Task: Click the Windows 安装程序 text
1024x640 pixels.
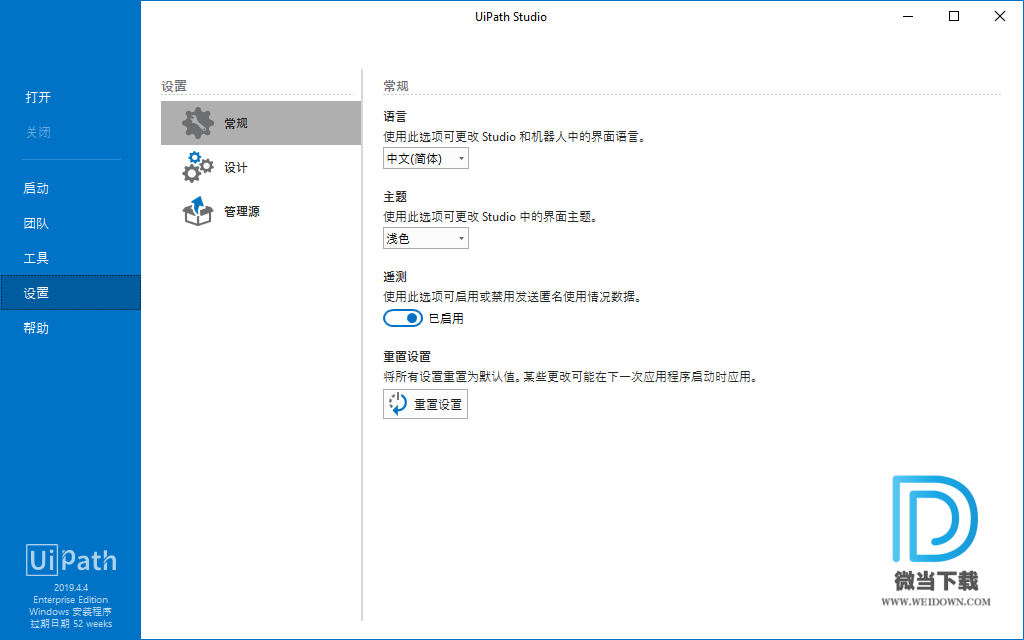Action: click(x=71, y=612)
